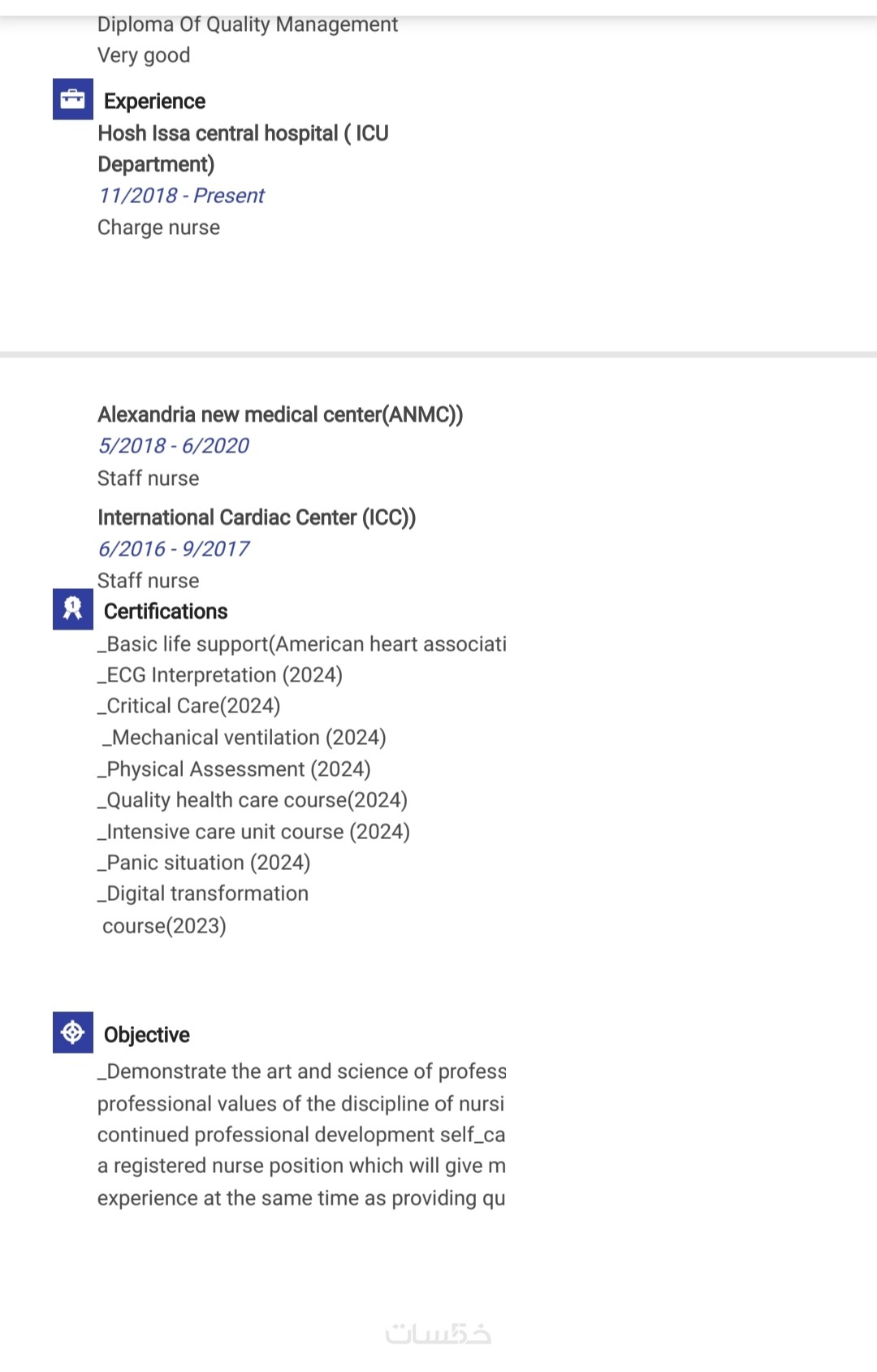Click the 6/2016 - 9/2017 date range

coord(173,549)
